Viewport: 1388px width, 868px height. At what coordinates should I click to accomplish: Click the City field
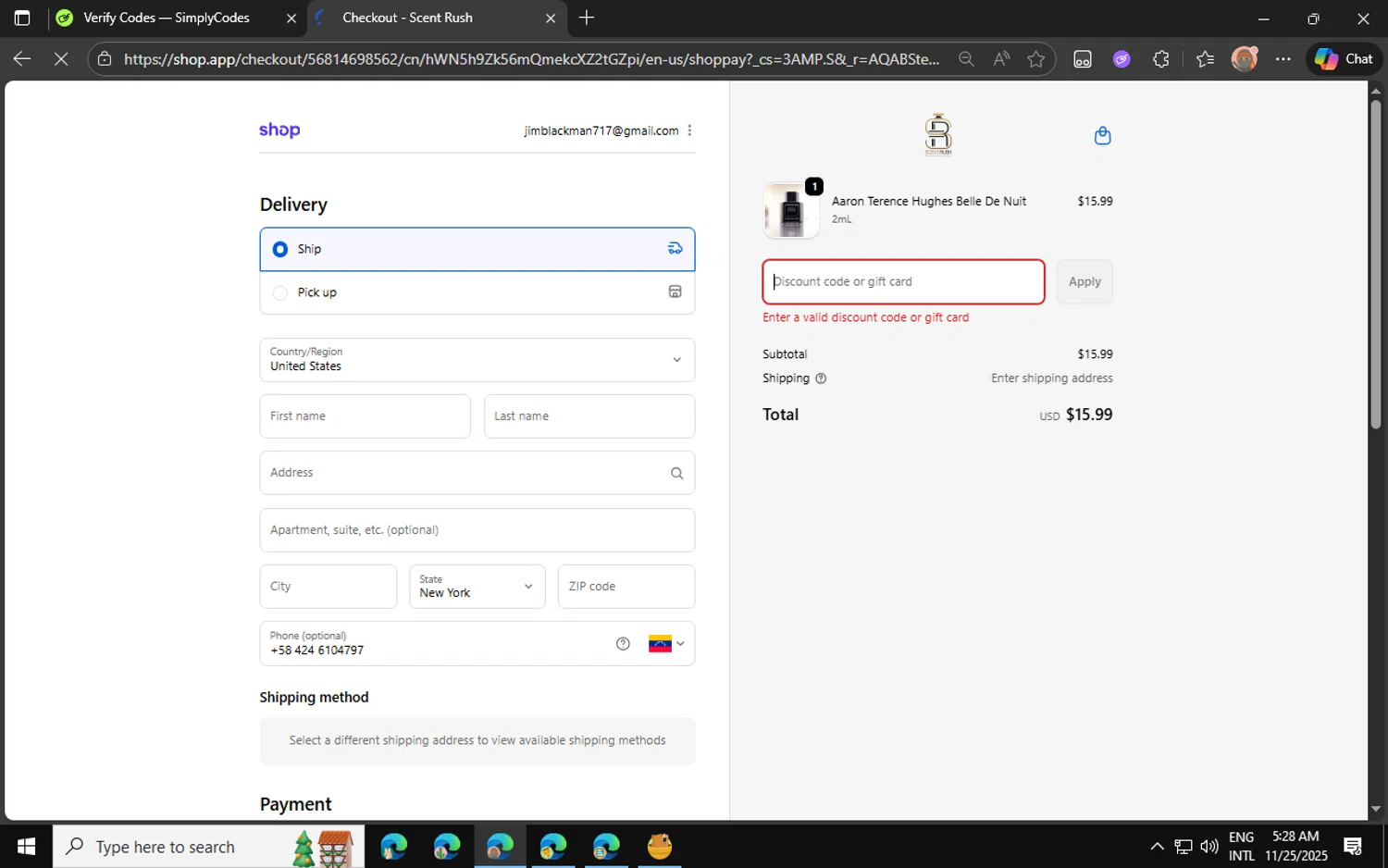(328, 587)
